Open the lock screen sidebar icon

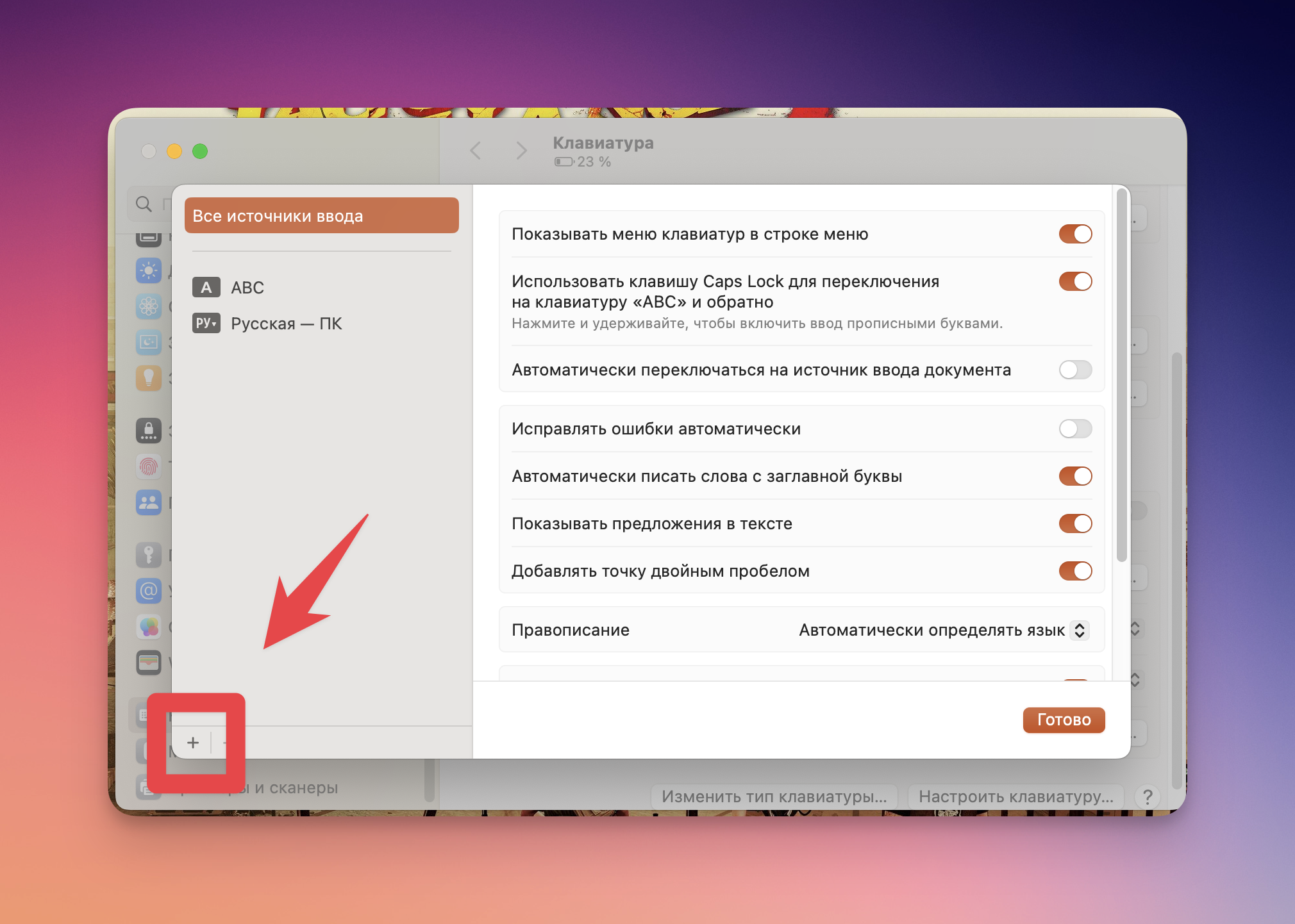149,430
